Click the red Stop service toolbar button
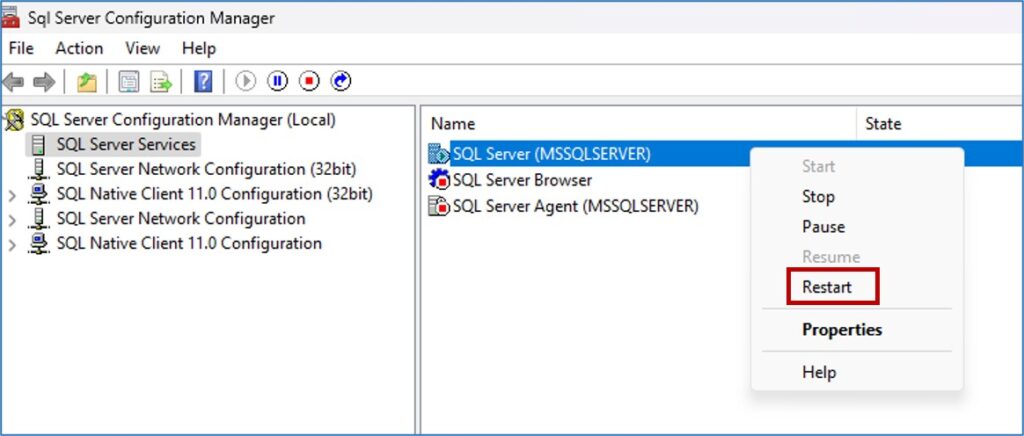1024x436 pixels. point(309,81)
